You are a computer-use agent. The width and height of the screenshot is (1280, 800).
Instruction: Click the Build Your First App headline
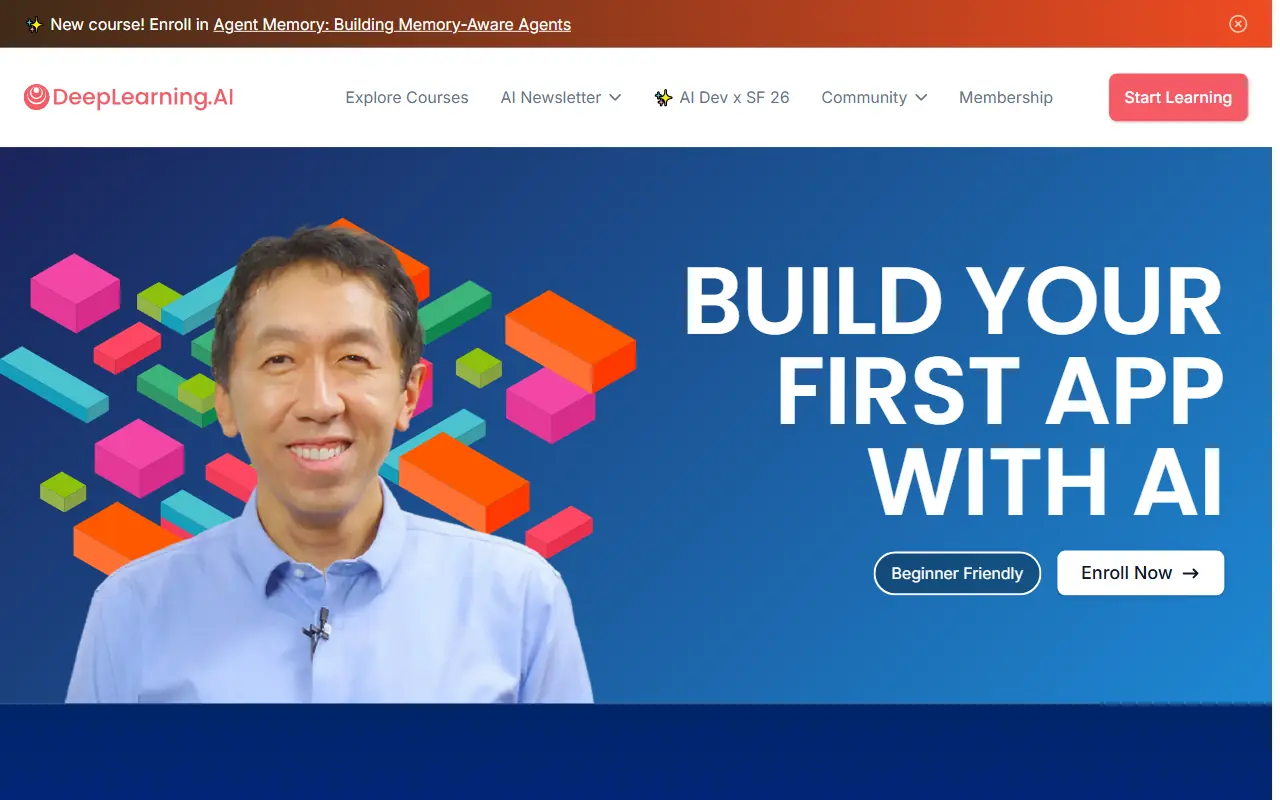[953, 391]
